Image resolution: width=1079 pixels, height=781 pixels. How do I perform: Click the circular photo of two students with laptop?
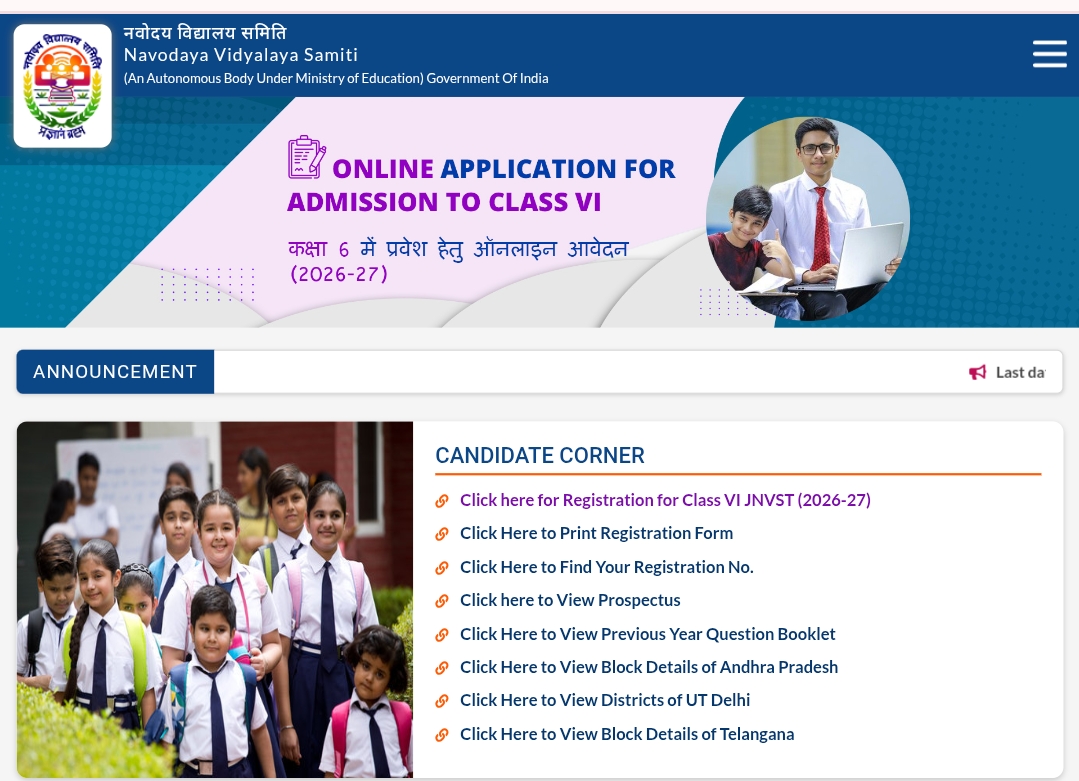(808, 219)
